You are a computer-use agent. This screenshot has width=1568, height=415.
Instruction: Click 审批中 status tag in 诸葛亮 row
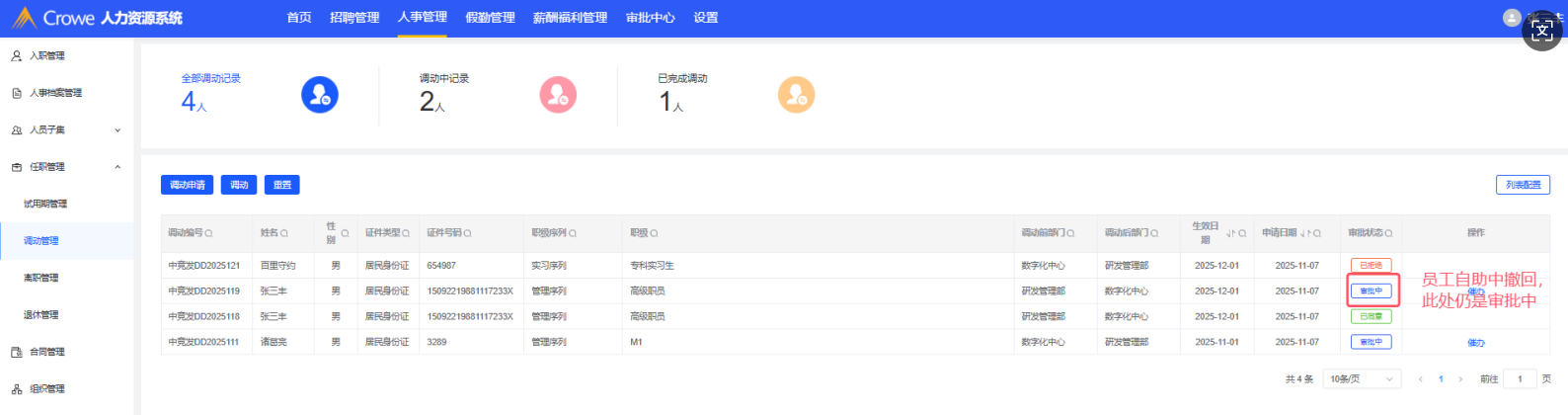[x=1371, y=342]
